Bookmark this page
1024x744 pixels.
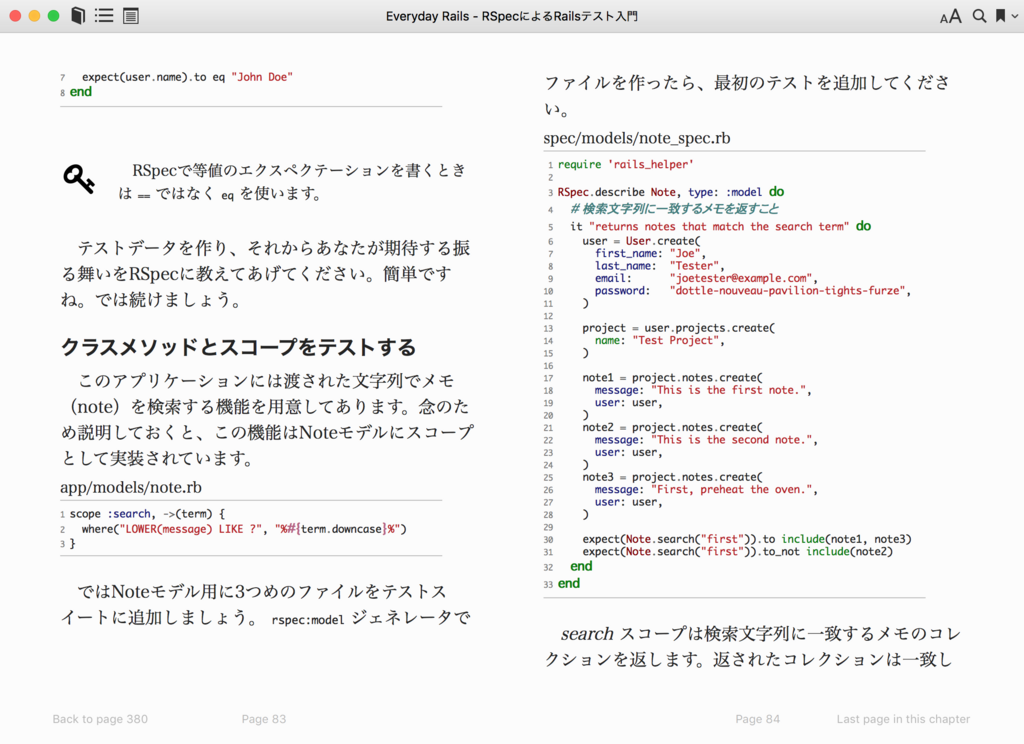[x=1000, y=16]
